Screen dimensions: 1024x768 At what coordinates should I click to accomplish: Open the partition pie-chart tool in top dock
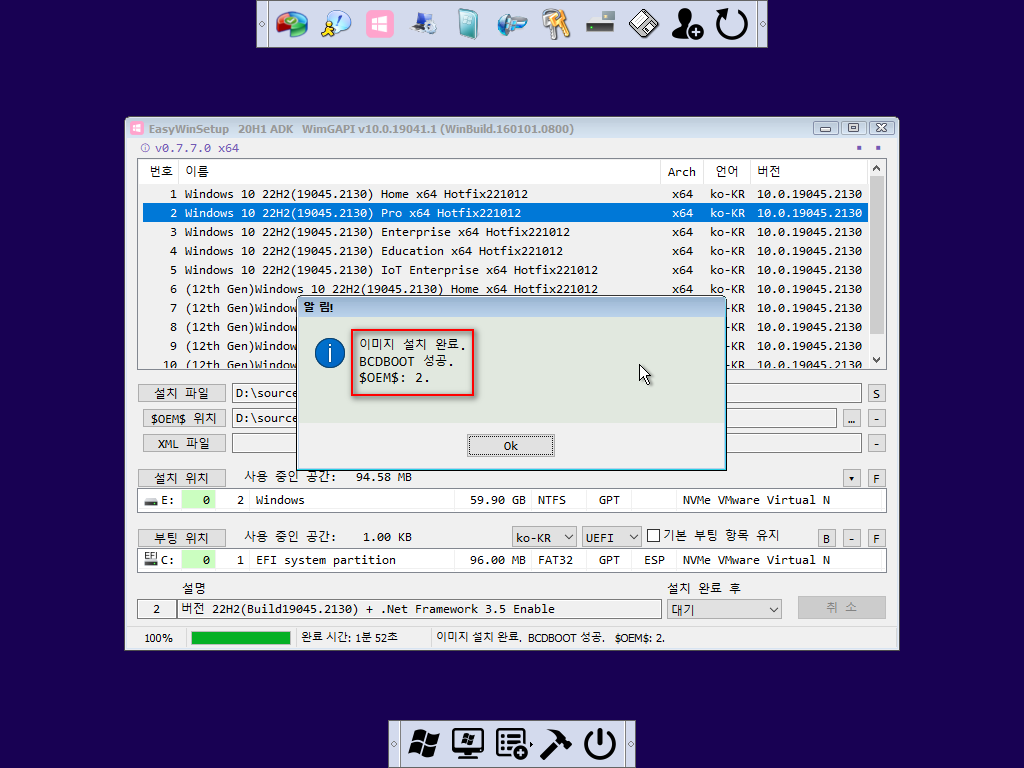[x=292, y=24]
